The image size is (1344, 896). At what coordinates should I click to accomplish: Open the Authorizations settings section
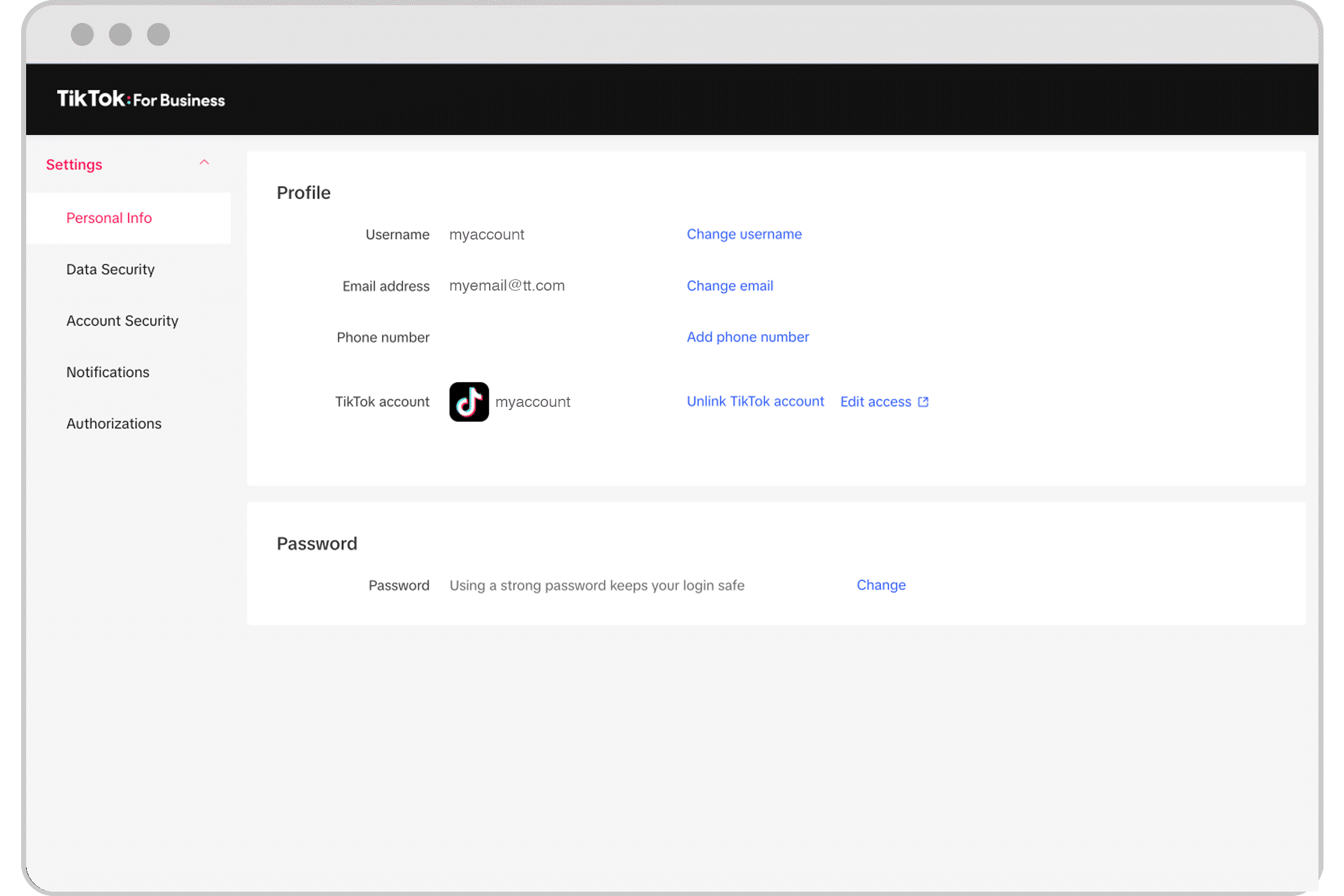pos(114,424)
